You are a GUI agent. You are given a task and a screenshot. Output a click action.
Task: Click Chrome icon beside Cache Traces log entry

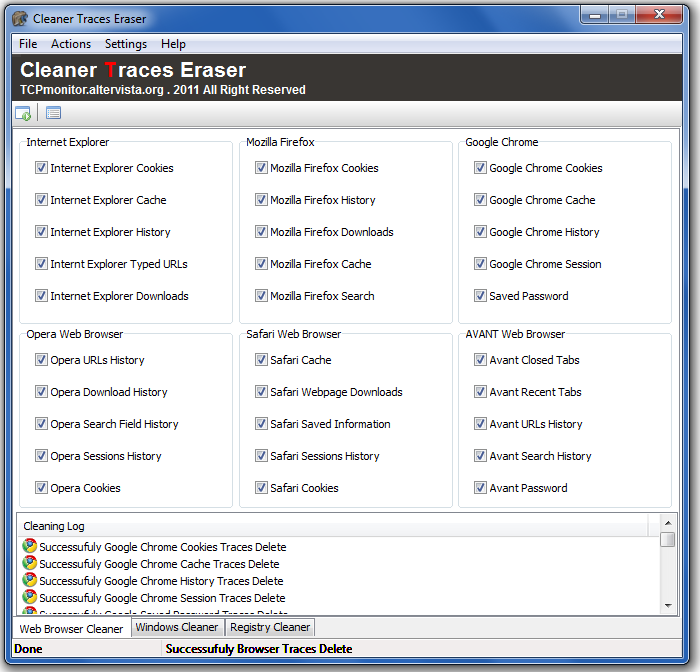coord(29,563)
